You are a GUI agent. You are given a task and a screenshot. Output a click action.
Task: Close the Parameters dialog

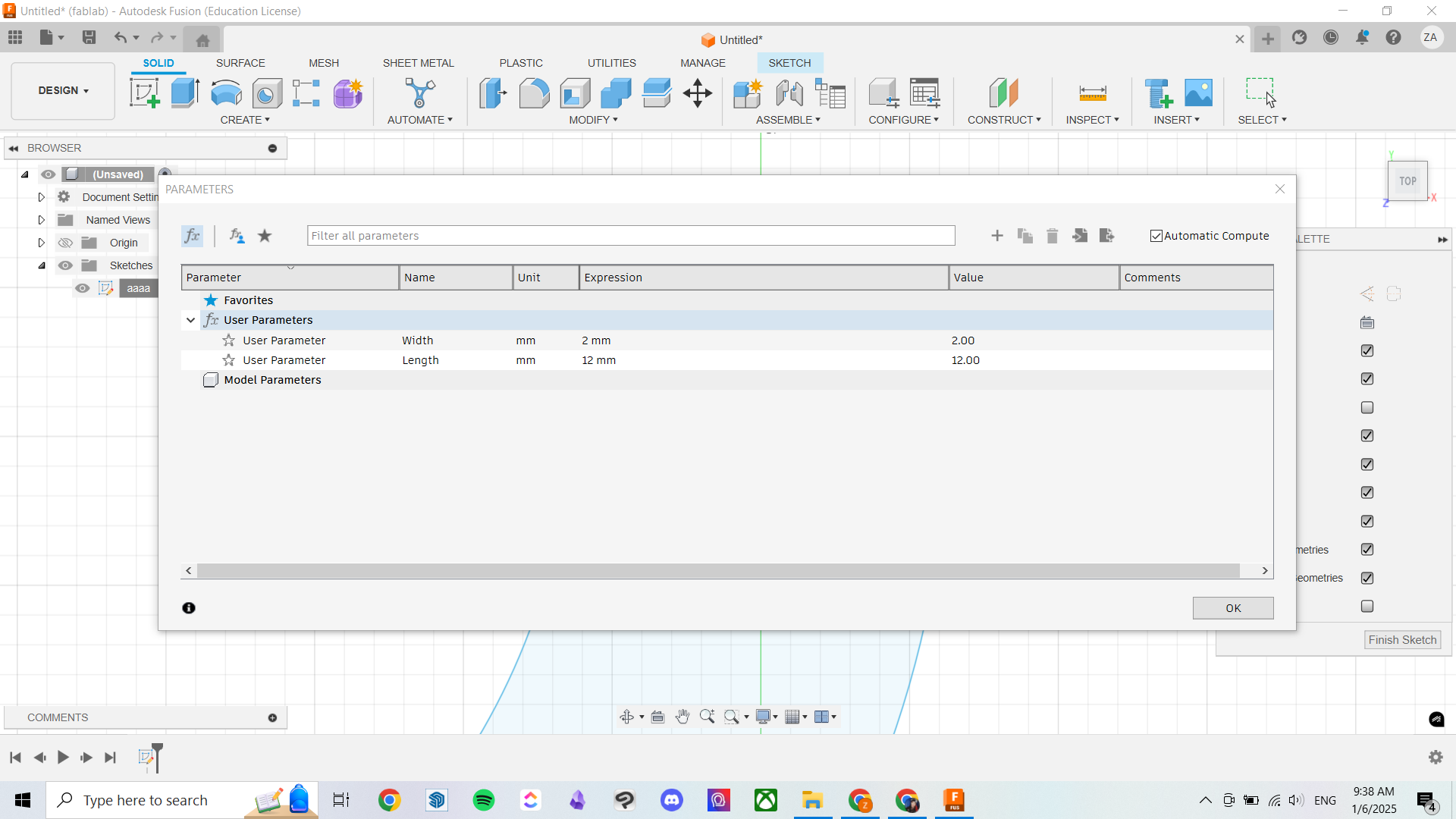(x=1280, y=189)
